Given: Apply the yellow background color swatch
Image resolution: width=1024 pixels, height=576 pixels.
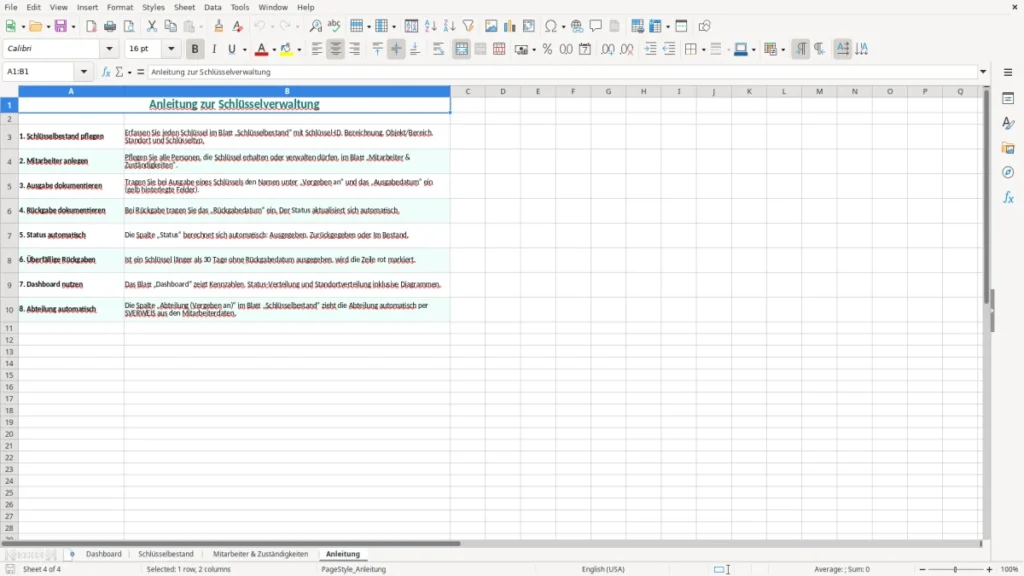Looking at the screenshot, I should point(287,49).
